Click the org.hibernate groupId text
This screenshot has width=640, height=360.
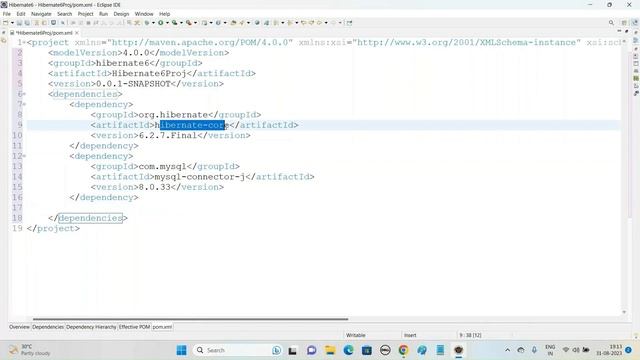[173, 115]
